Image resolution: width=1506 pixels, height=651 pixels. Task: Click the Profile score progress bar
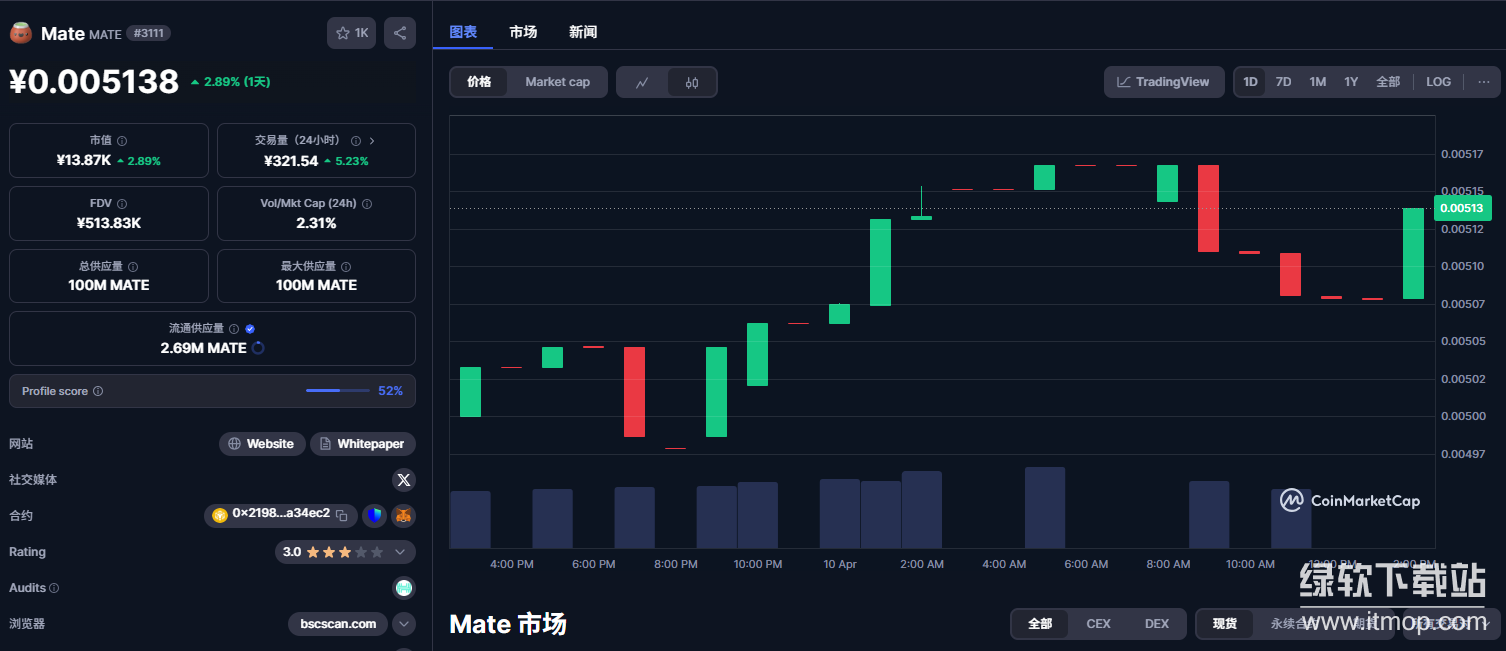click(x=337, y=391)
